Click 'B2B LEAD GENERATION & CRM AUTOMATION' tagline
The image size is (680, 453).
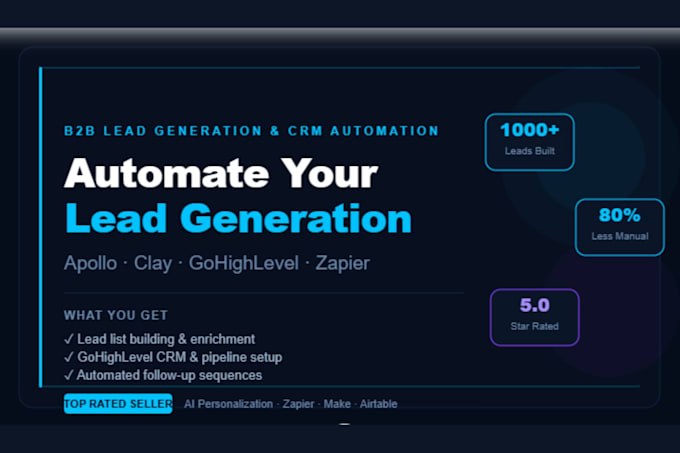pos(252,131)
